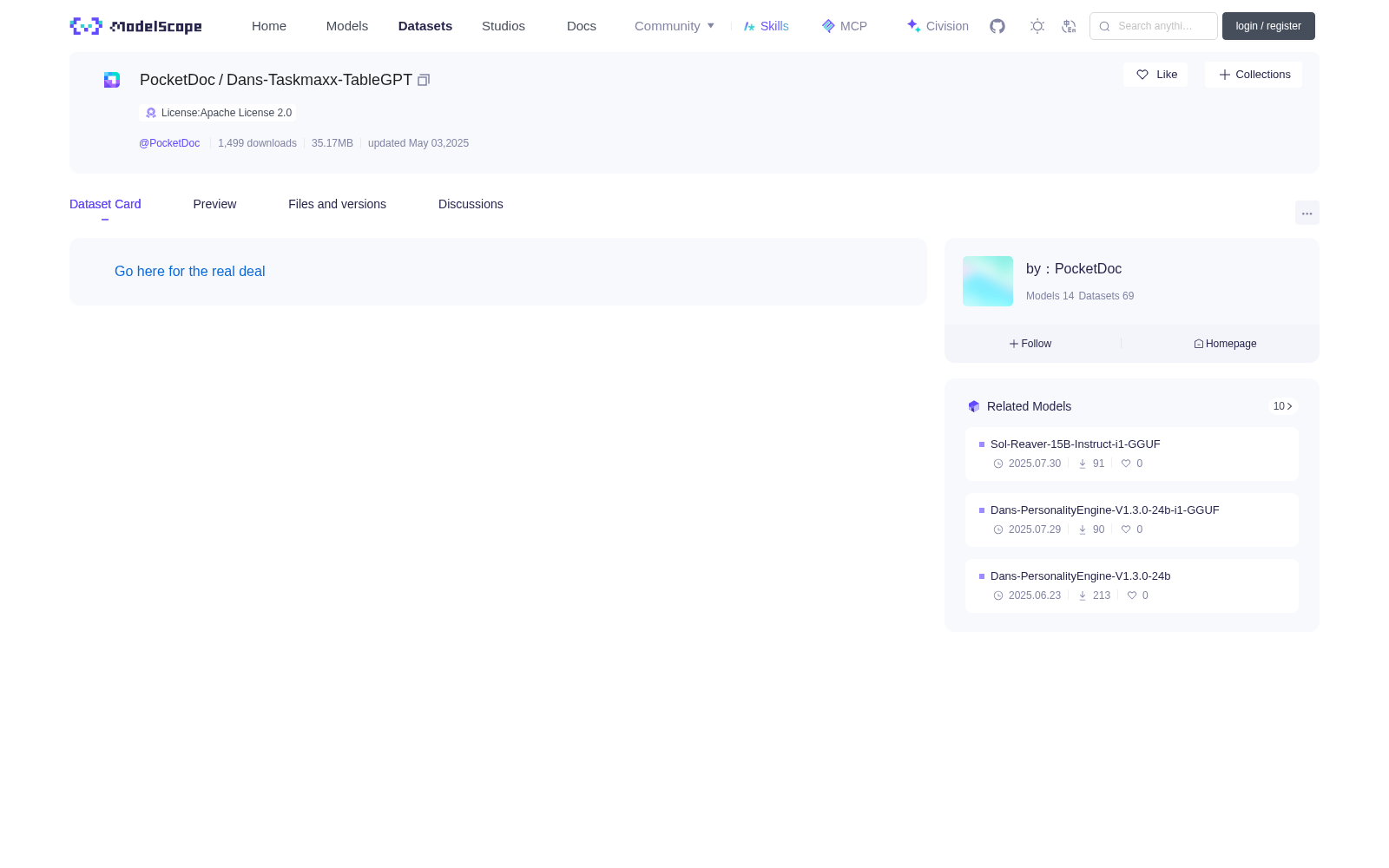
Task: Click clock icon beside 2025.06.23
Action: (x=998, y=595)
